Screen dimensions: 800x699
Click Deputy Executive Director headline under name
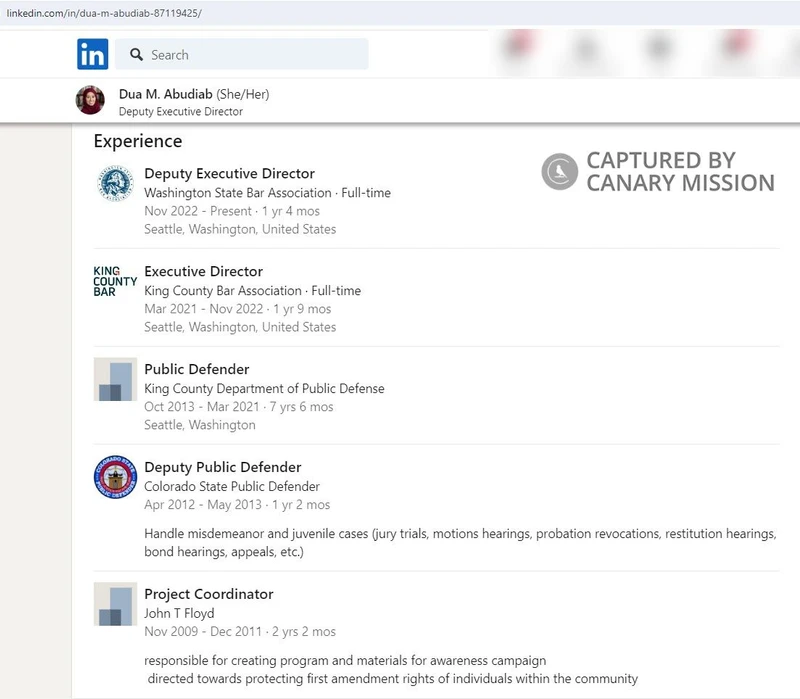click(x=181, y=112)
